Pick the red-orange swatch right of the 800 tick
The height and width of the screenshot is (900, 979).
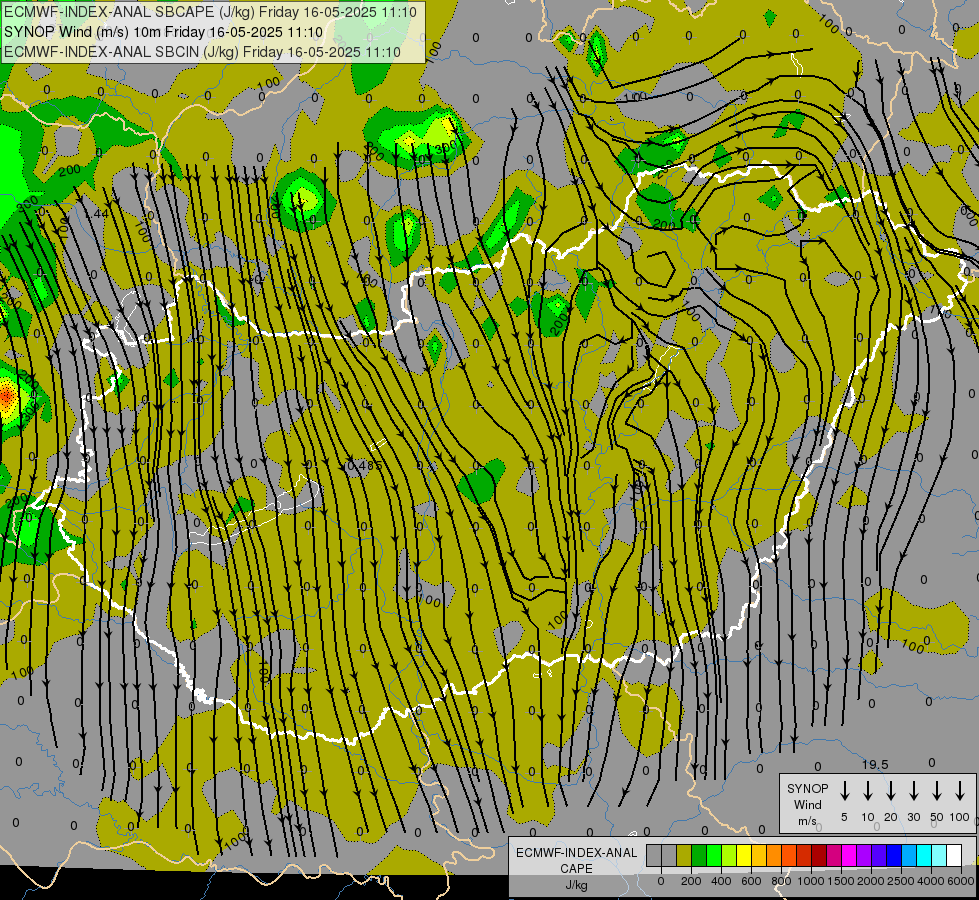click(x=789, y=855)
